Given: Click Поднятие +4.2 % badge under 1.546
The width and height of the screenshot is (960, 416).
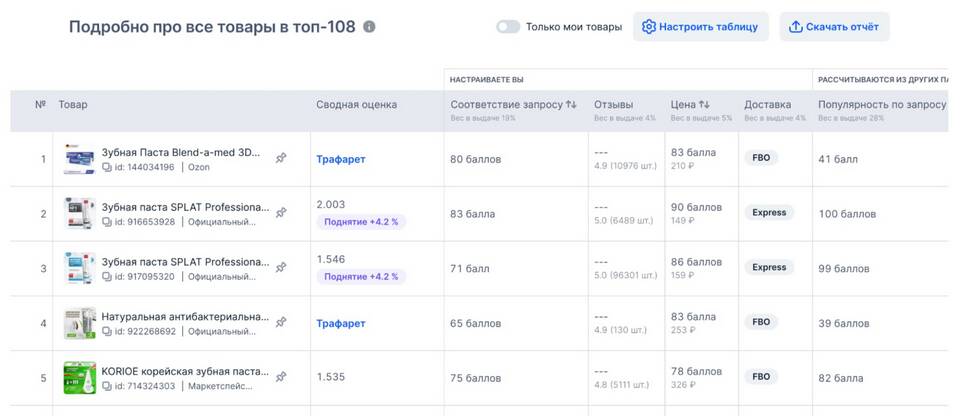Looking at the screenshot, I should [x=361, y=276].
